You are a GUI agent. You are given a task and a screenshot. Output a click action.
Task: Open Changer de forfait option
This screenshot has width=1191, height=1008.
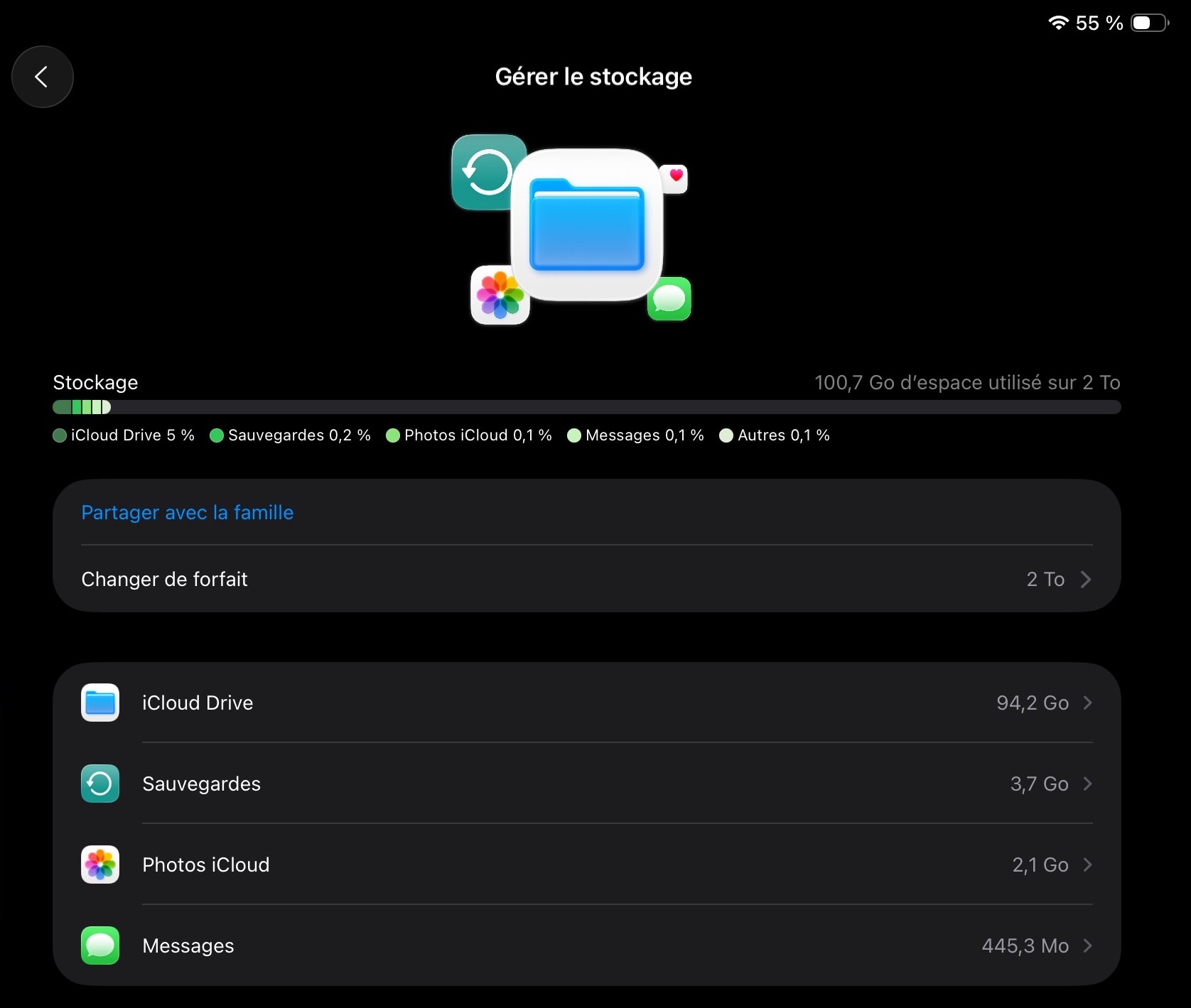pos(587,579)
